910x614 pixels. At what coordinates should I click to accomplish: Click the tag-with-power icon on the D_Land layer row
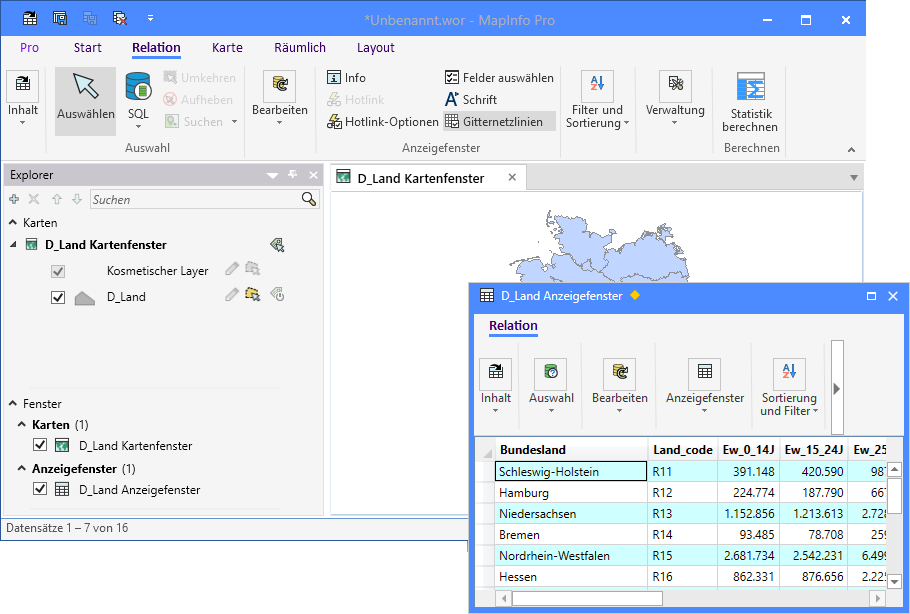(277, 295)
